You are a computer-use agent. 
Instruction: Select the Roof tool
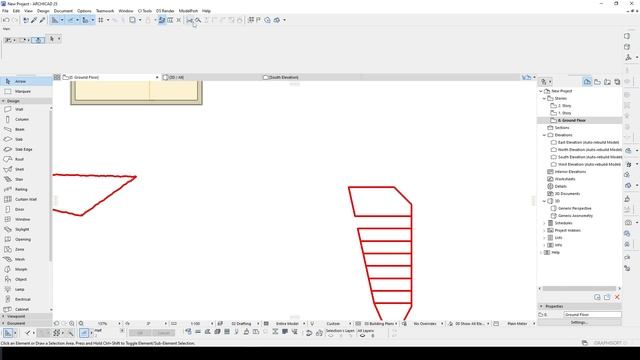pos(26,159)
